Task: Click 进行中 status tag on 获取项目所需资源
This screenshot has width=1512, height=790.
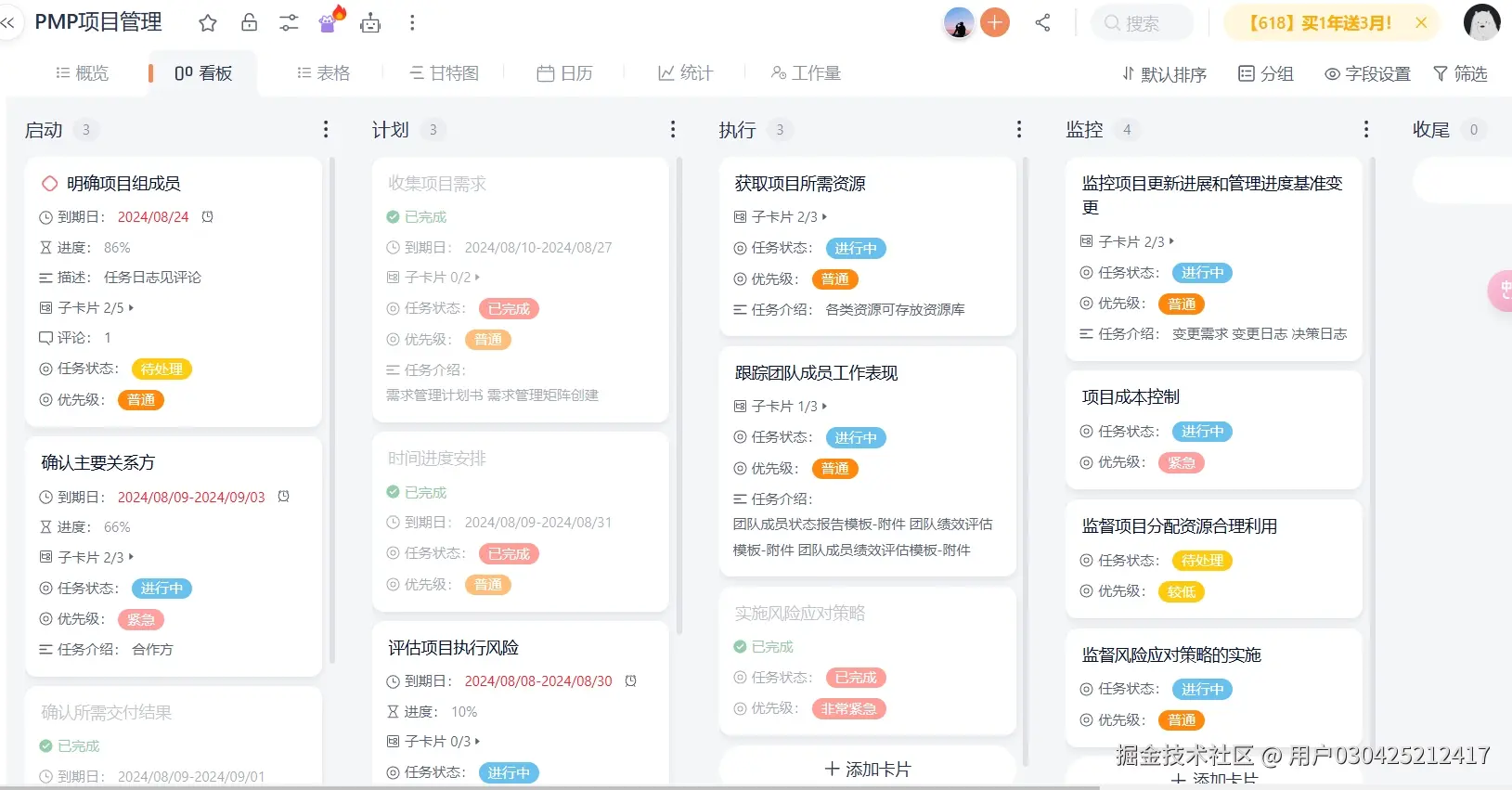Action: pyautogui.click(x=855, y=249)
